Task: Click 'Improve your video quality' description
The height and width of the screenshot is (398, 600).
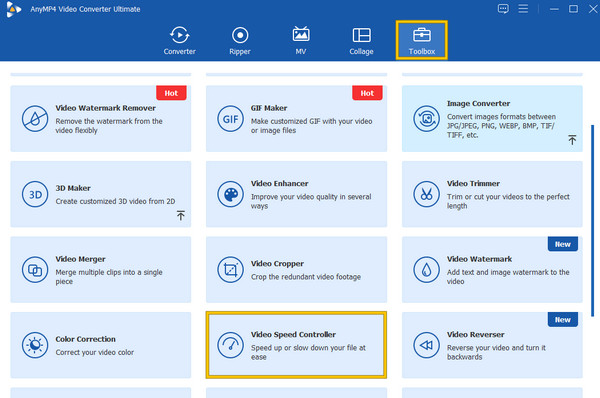Action: pyautogui.click(x=311, y=201)
